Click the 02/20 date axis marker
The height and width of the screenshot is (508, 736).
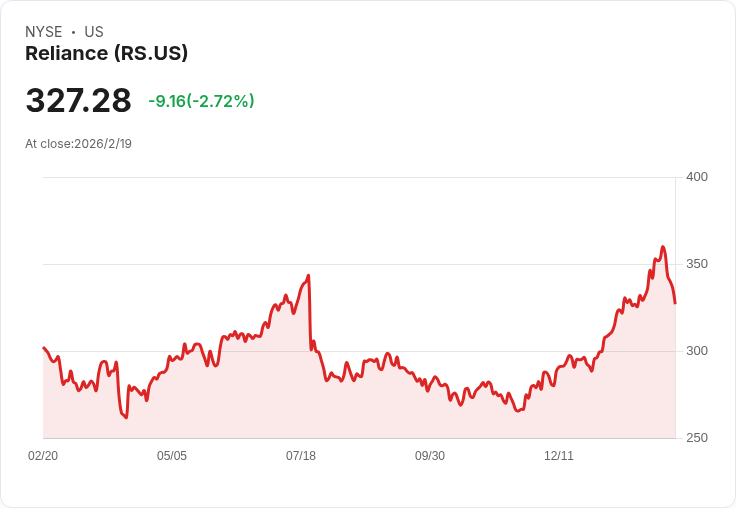click(43, 456)
